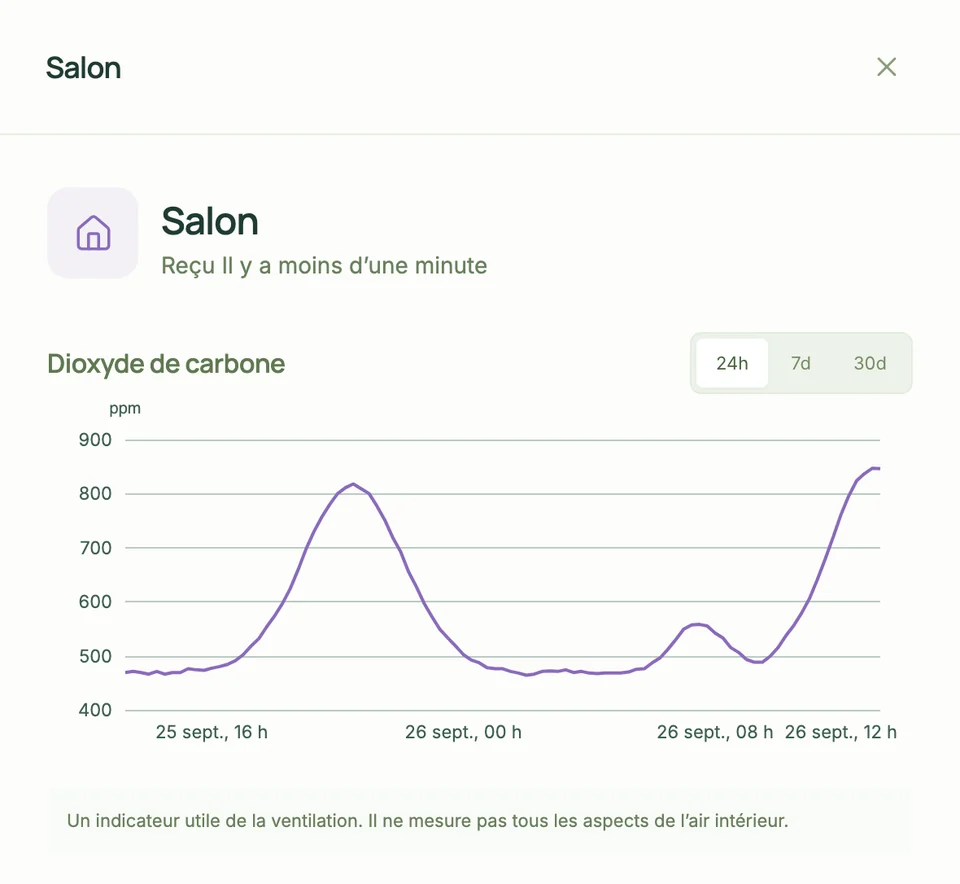Close the Salon dialog with the X
The width and height of the screenshot is (960, 884).
pyautogui.click(x=886, y=67)
